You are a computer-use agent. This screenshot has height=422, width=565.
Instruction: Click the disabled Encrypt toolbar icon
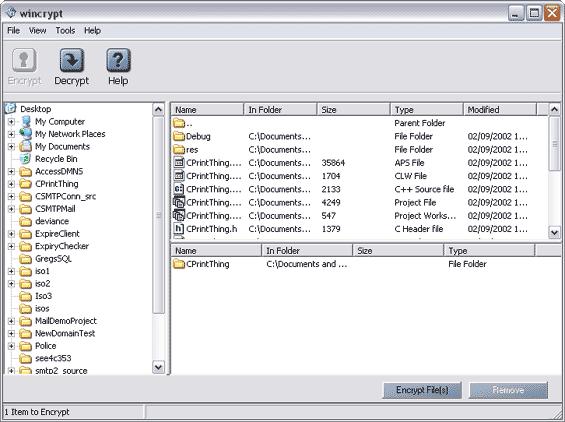click(x=24, y=61)
